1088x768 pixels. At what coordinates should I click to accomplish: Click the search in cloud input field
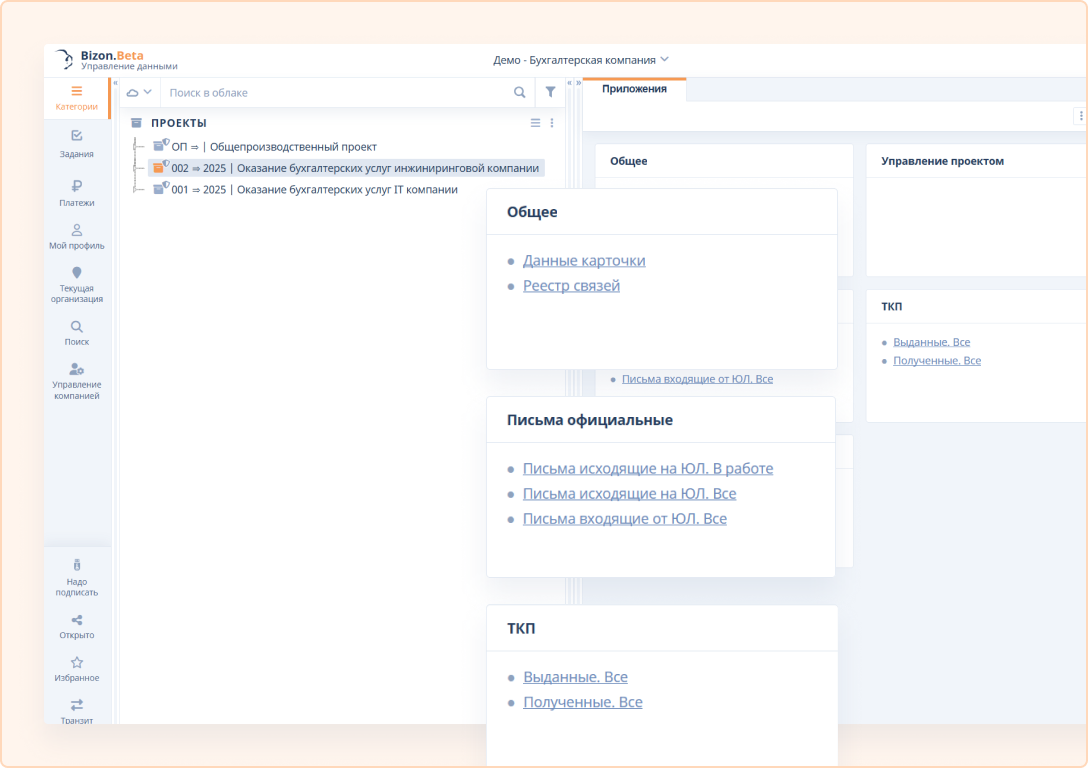click(335, 92)
